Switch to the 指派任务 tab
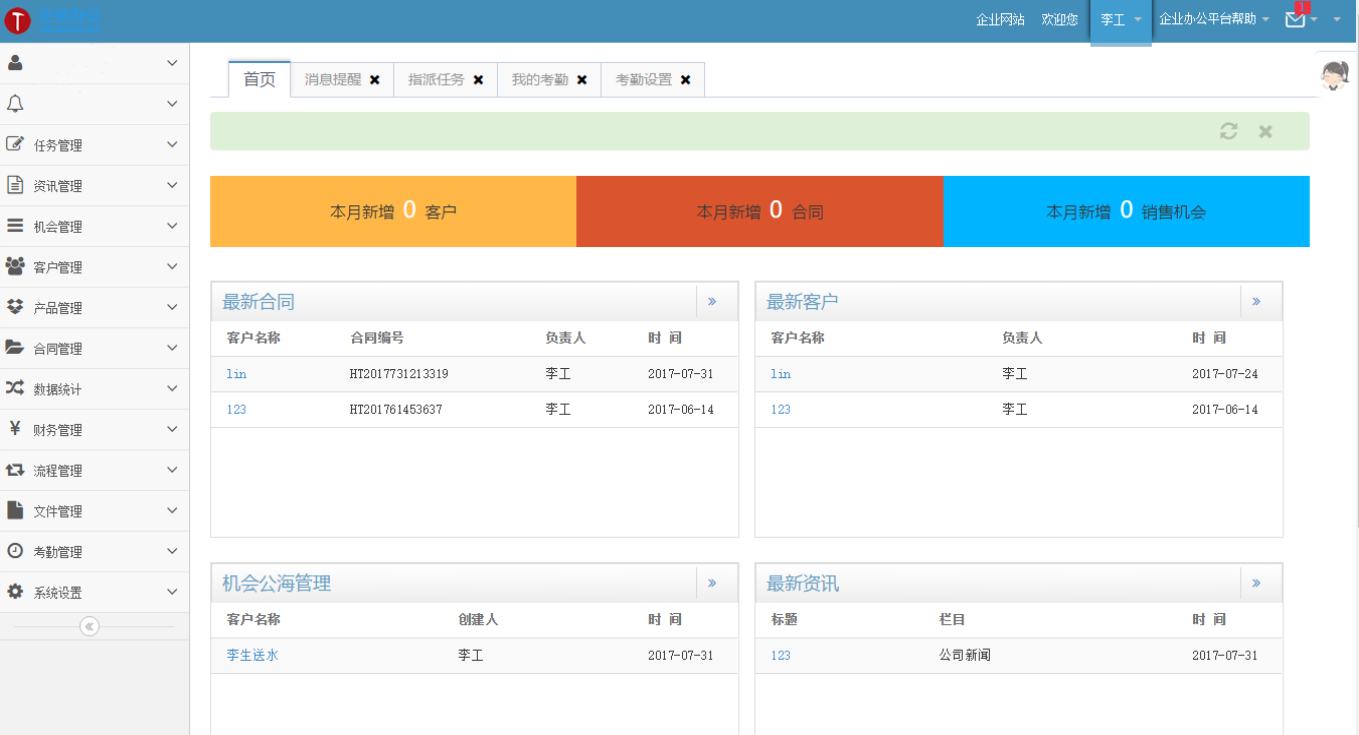This screenshot has width=1359, height=735. pos(436,80)
